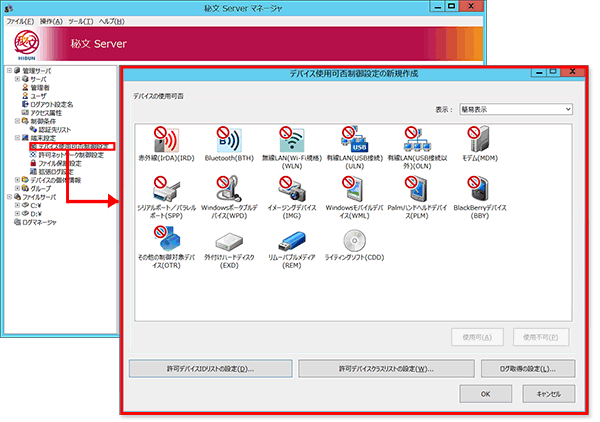Open the ファイル(F) menu
600x422 pixels.
tap(20, 21)
